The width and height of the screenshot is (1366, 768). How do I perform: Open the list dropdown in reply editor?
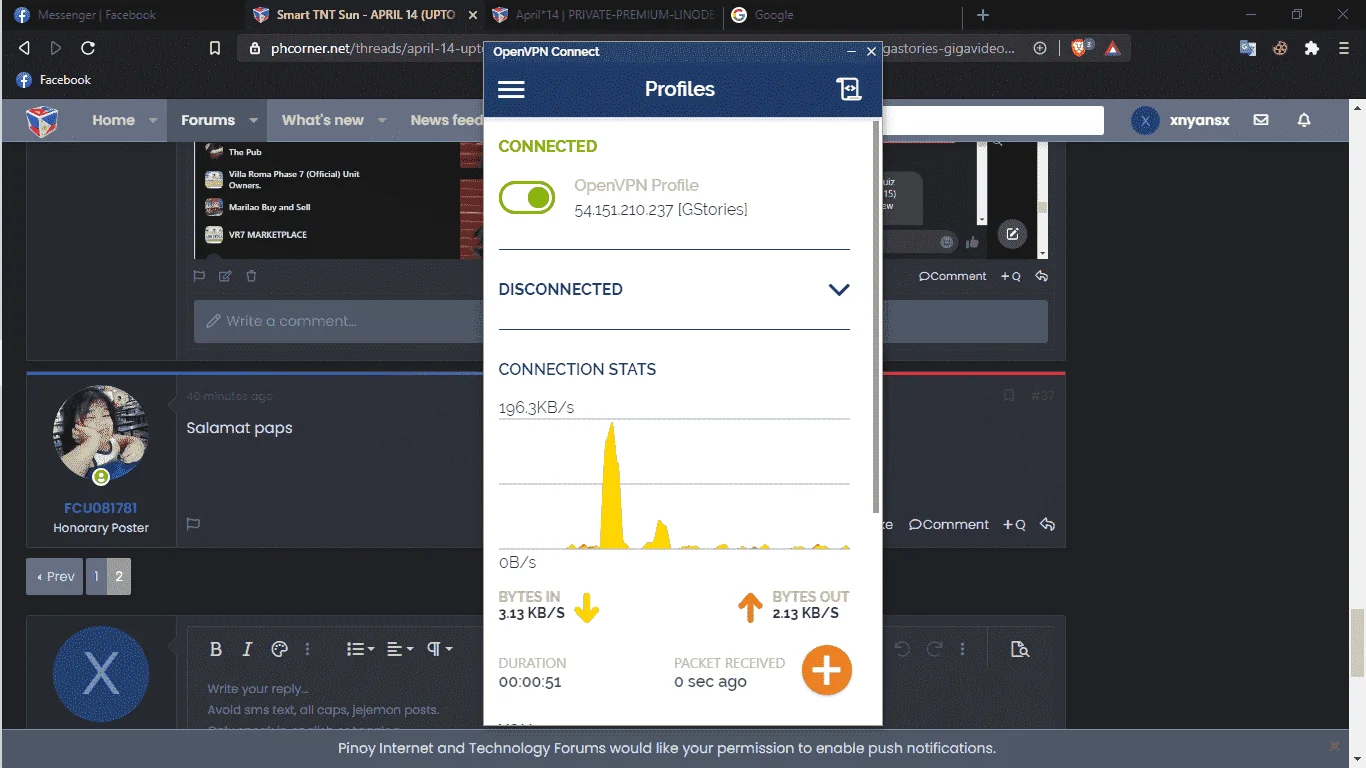tap(360, 649)
